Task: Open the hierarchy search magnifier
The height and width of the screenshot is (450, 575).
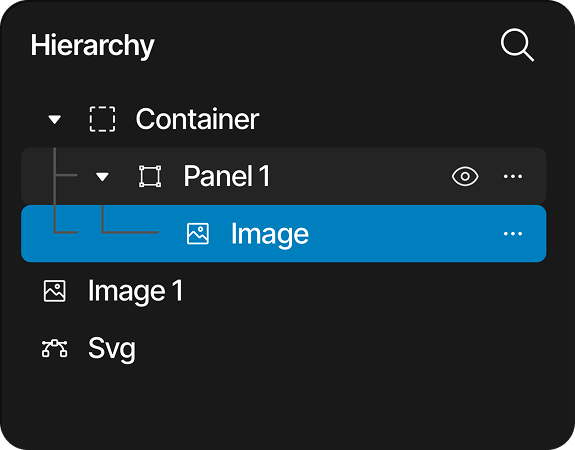Action: coord(517,45)
